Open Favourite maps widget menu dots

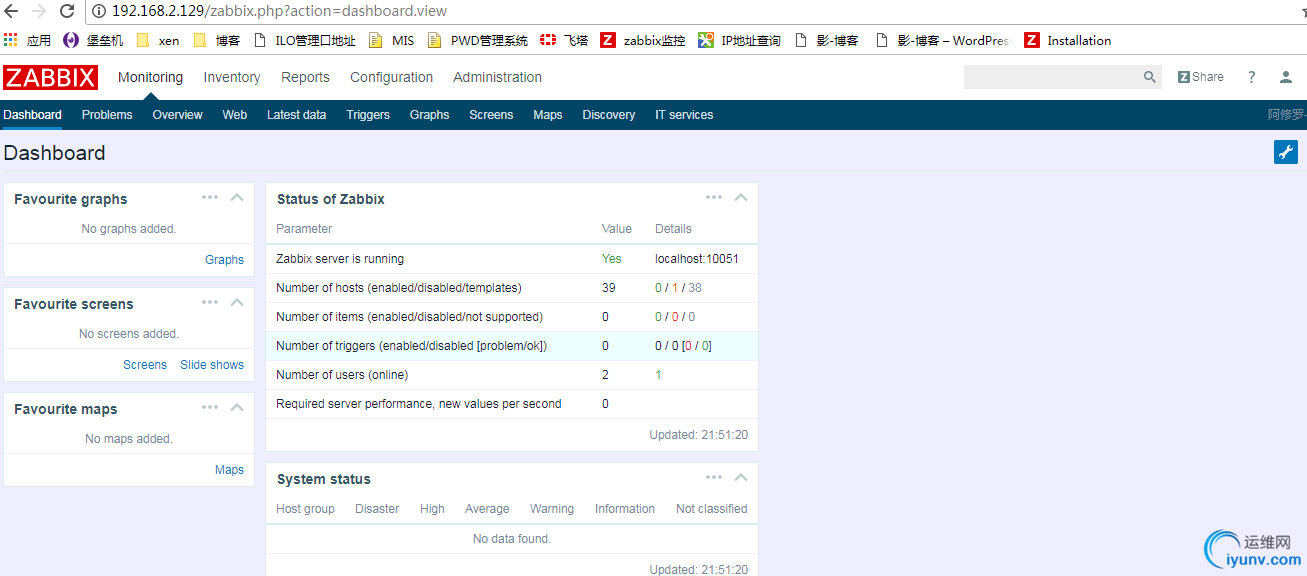tap(210, 407)
